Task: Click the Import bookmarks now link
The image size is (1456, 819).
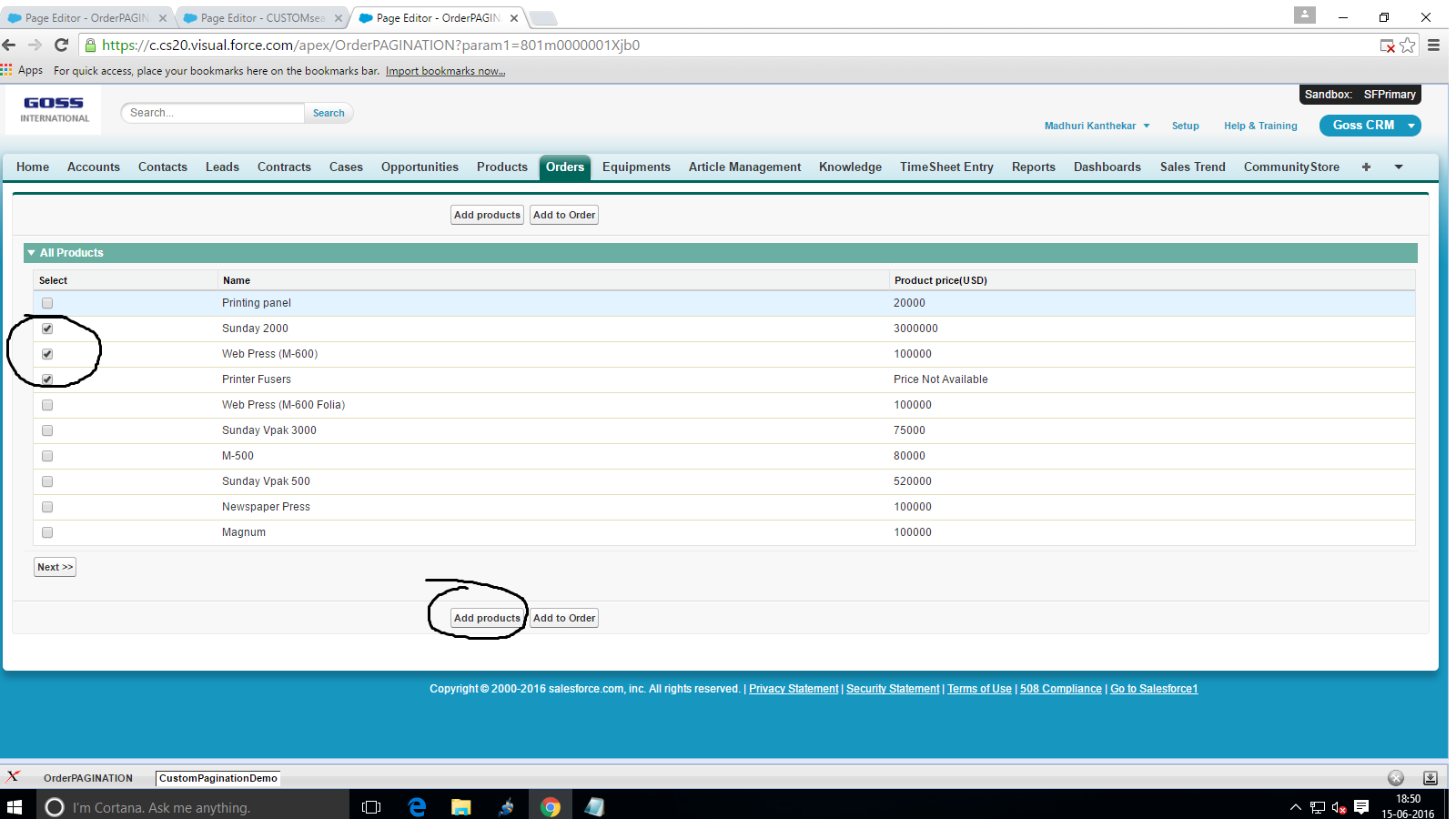Action: 445,71
